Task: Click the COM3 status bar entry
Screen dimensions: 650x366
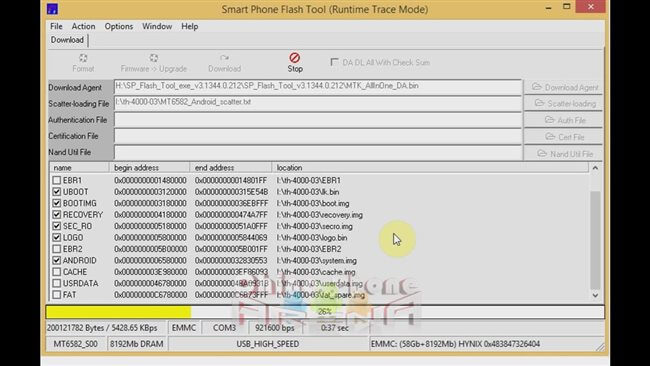Action: (224, 328)
